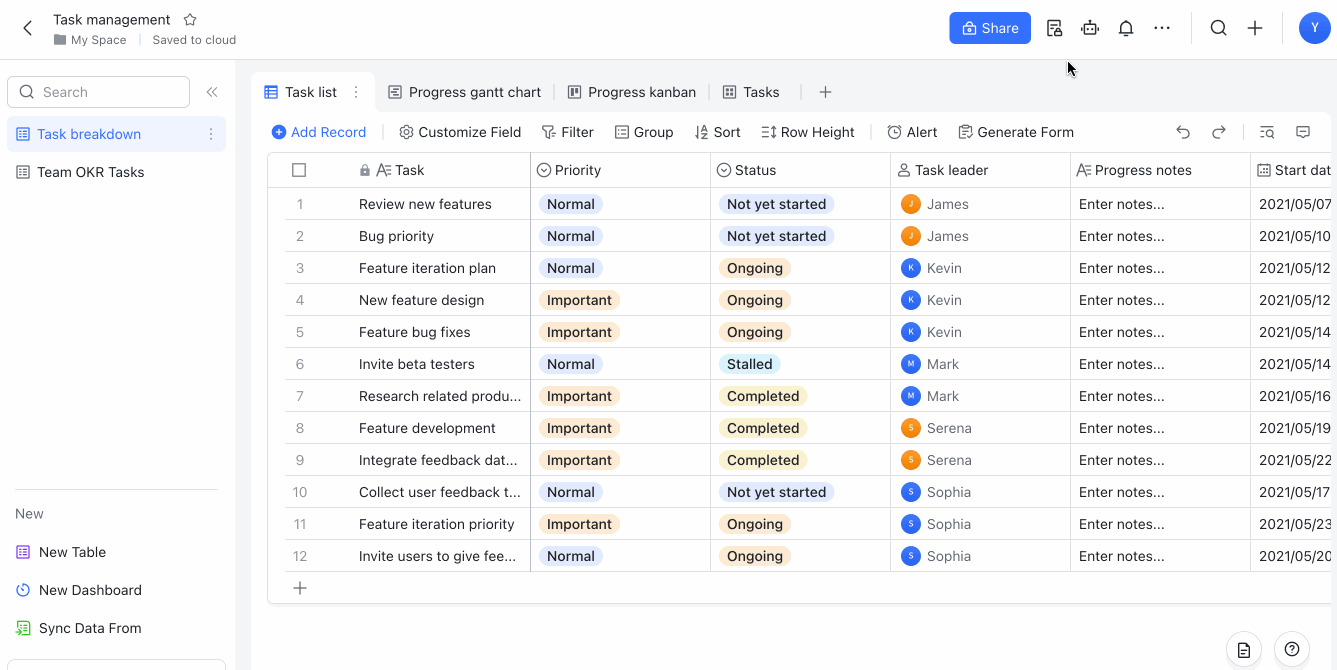1337x670 pixels.
Task: Click the magnifier search icon in top bar
Action: tap(1218, 28)
